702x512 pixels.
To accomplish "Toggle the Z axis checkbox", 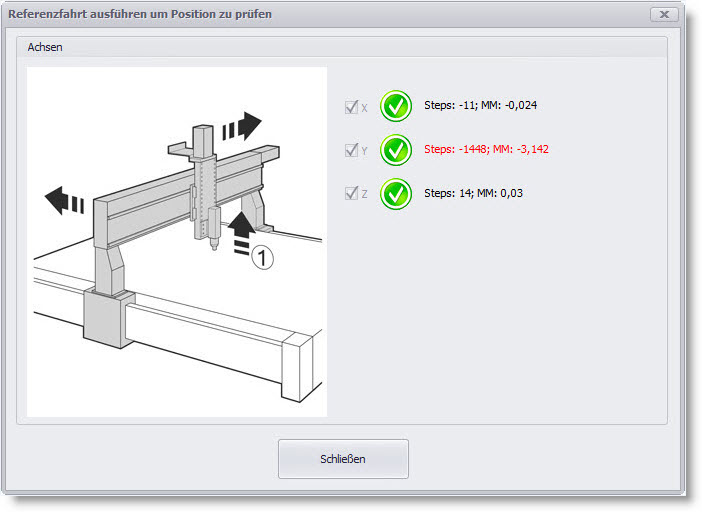I will click(x=351, y=193).
